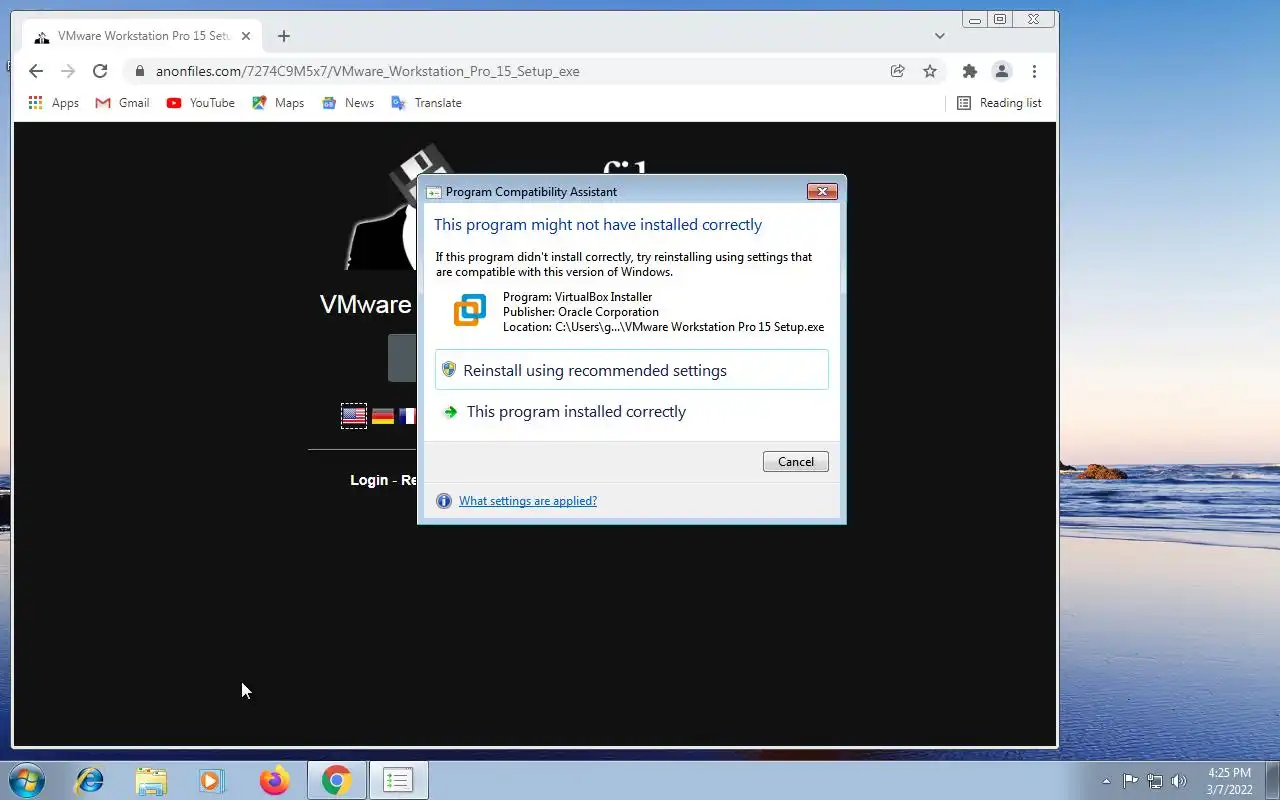
Task: Open the News bookmark
Action: click(x=348, y=103)
